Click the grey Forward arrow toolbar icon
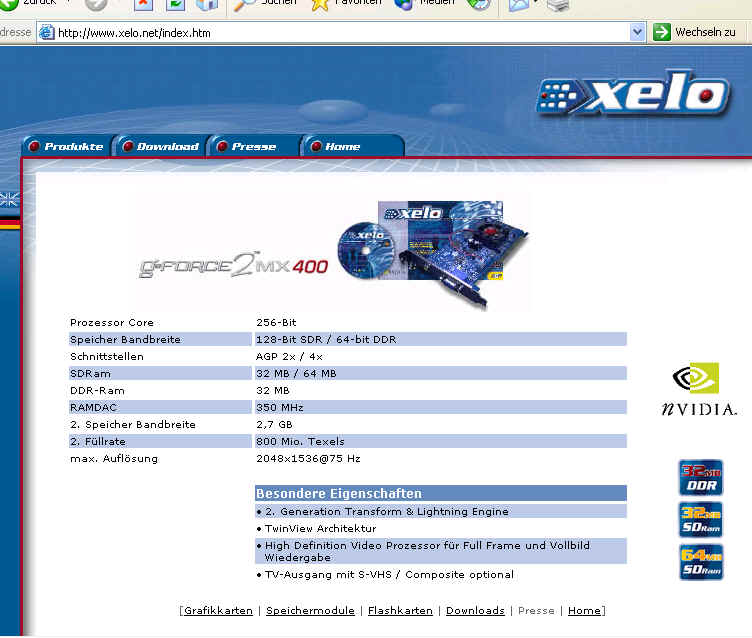 pyautogui.click(x=96, y=4)
